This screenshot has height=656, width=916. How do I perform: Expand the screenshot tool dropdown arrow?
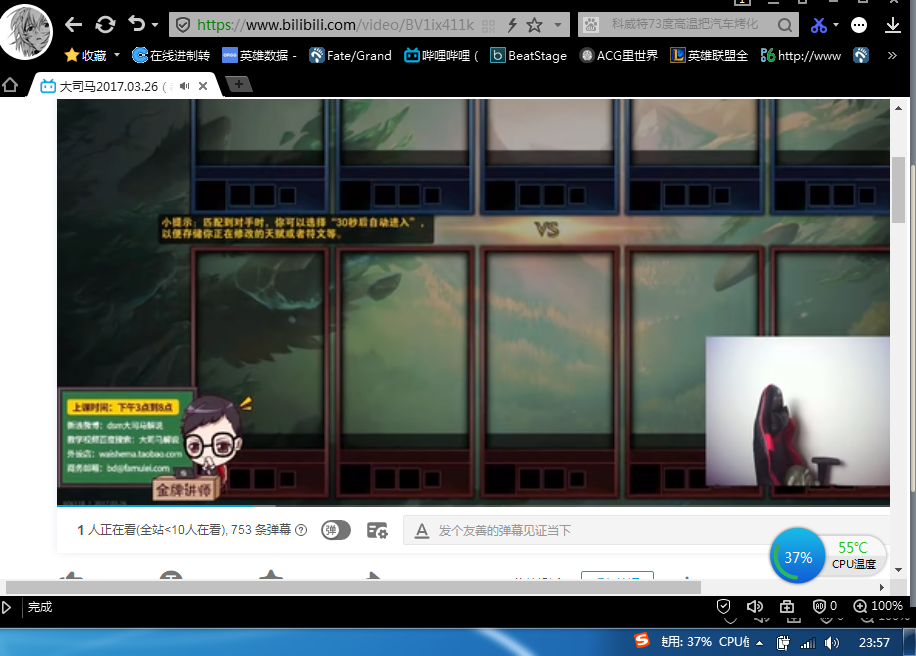coord(836,25)
